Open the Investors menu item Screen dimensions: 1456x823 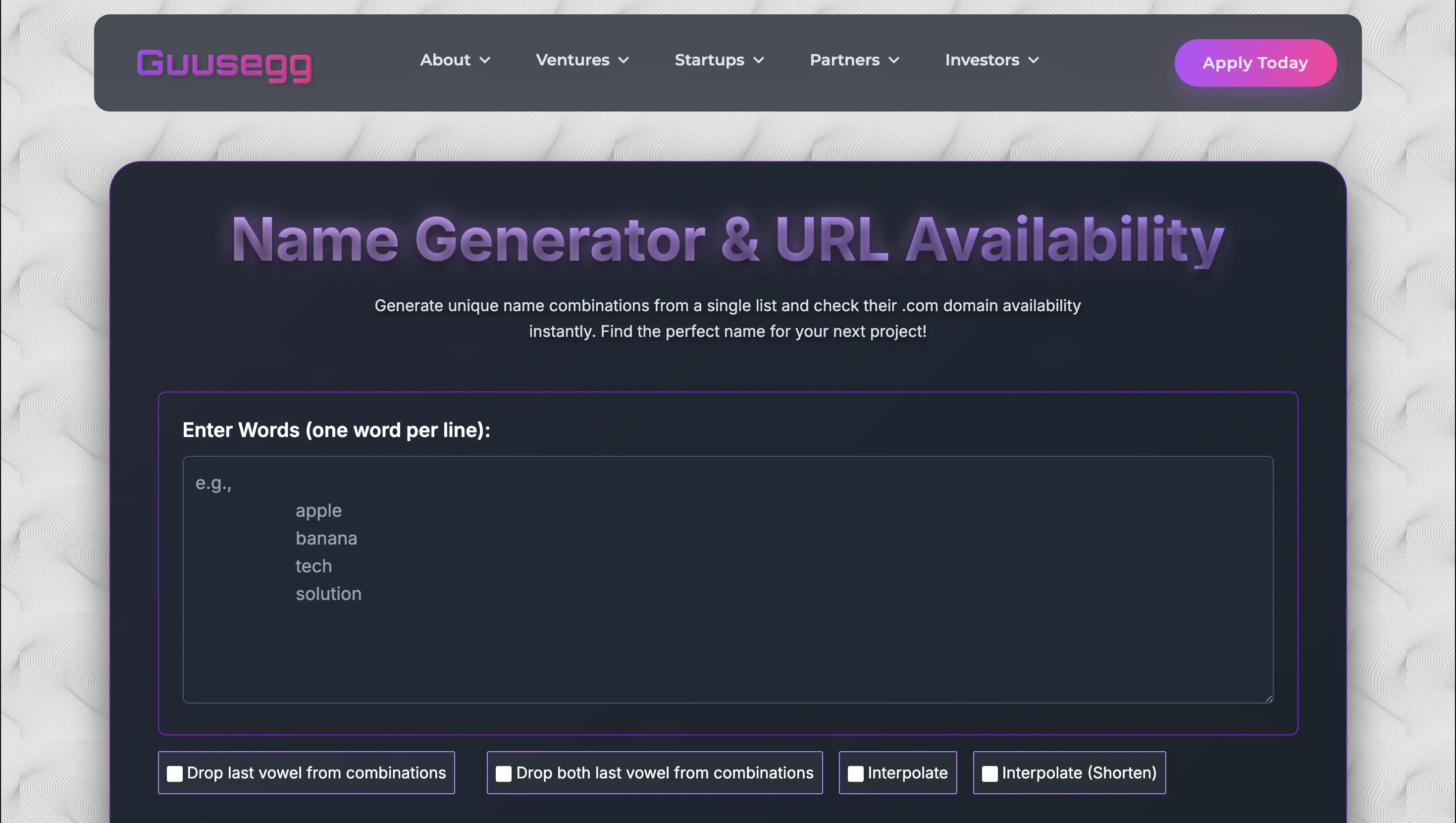[x=982, y=60]
